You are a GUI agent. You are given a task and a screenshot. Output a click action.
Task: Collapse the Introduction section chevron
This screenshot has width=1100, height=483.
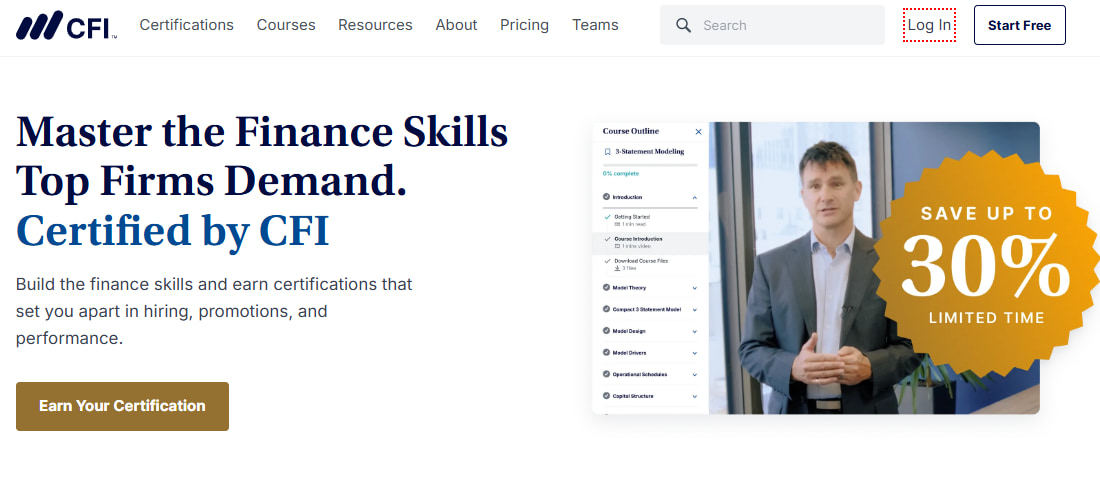click(x=695, y=198)
